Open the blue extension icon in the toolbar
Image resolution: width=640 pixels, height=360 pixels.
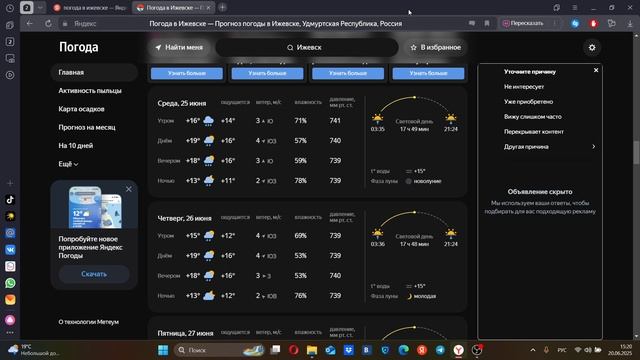[575, 24]
